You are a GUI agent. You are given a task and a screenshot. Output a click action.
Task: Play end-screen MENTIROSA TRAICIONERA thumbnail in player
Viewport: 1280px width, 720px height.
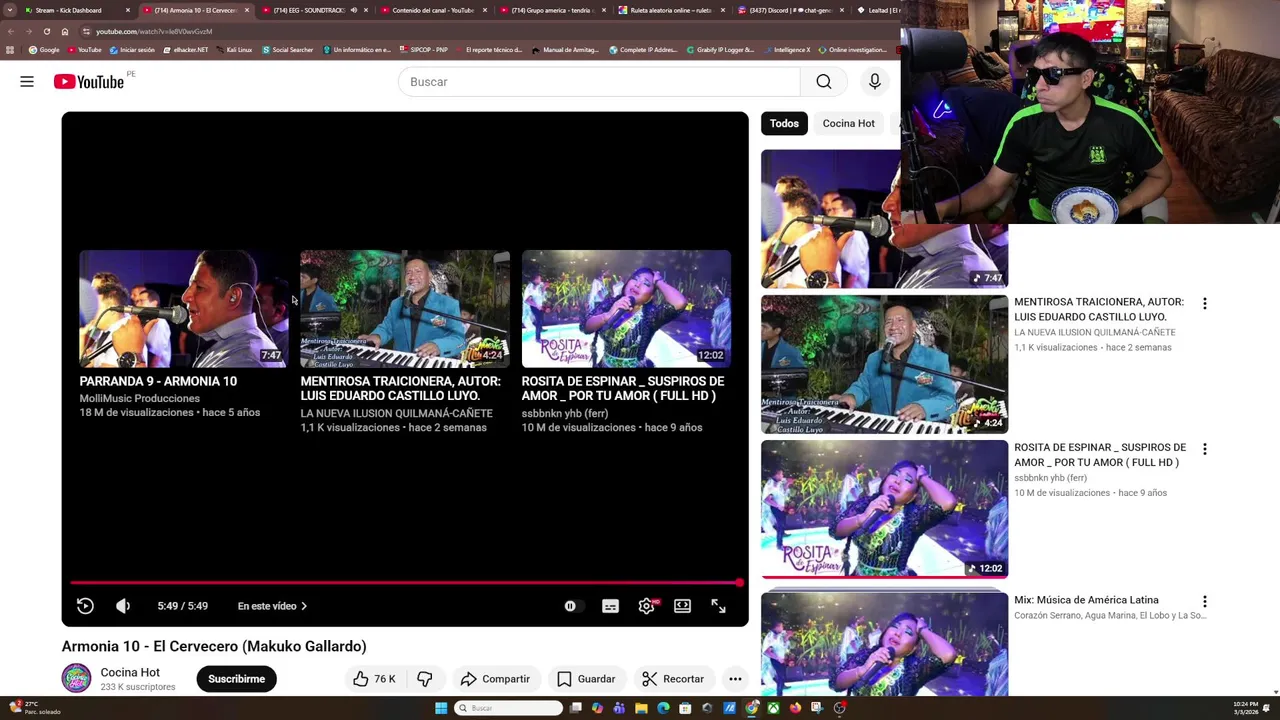click(405, 309)
